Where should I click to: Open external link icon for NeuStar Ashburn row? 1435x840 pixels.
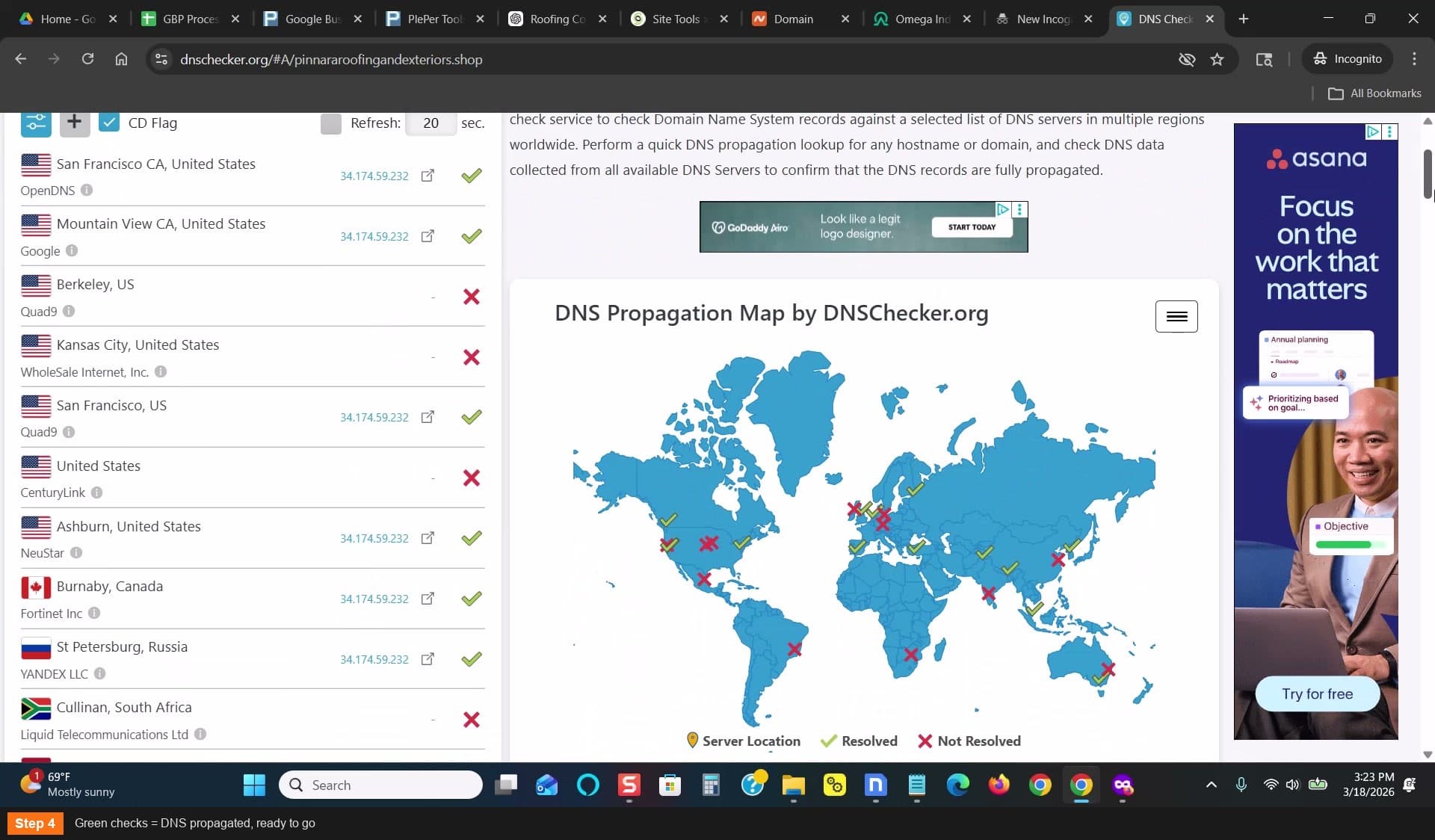(428, 538)
